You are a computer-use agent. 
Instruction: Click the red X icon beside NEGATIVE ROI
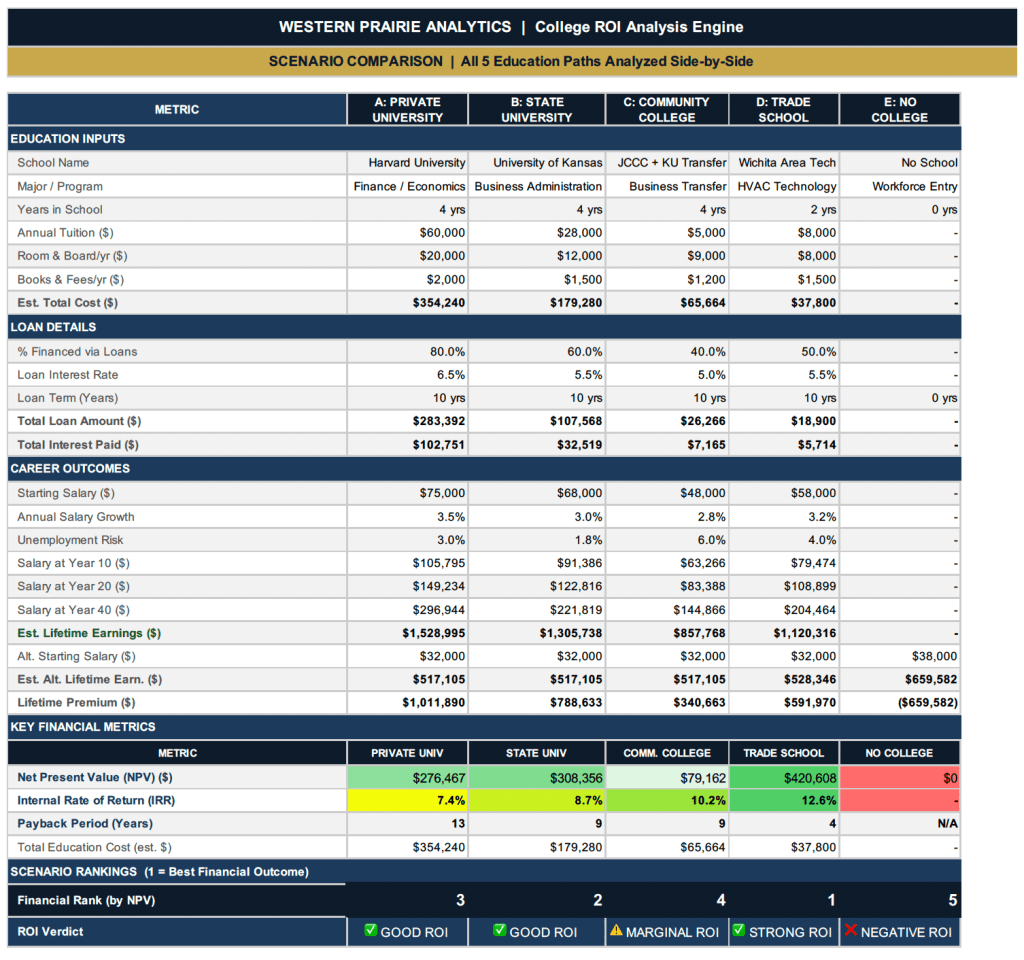(x=851, y=931)
